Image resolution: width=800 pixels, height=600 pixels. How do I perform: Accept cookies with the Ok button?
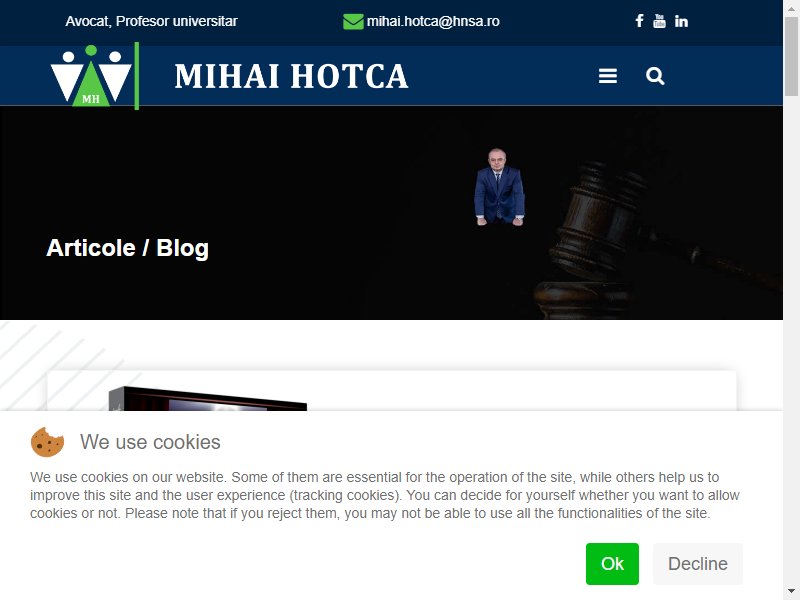click(x=612, y=564)
